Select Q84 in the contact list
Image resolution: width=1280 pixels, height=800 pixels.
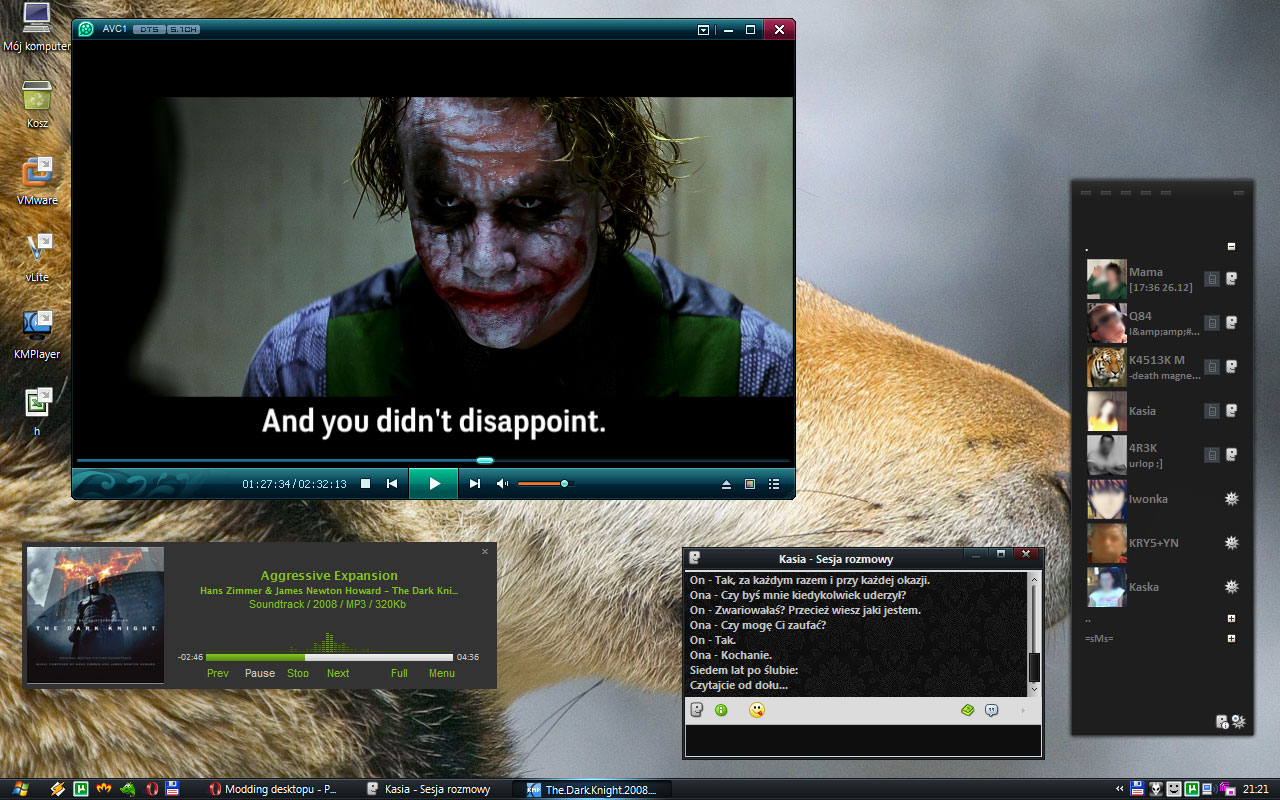[1163, 323]
